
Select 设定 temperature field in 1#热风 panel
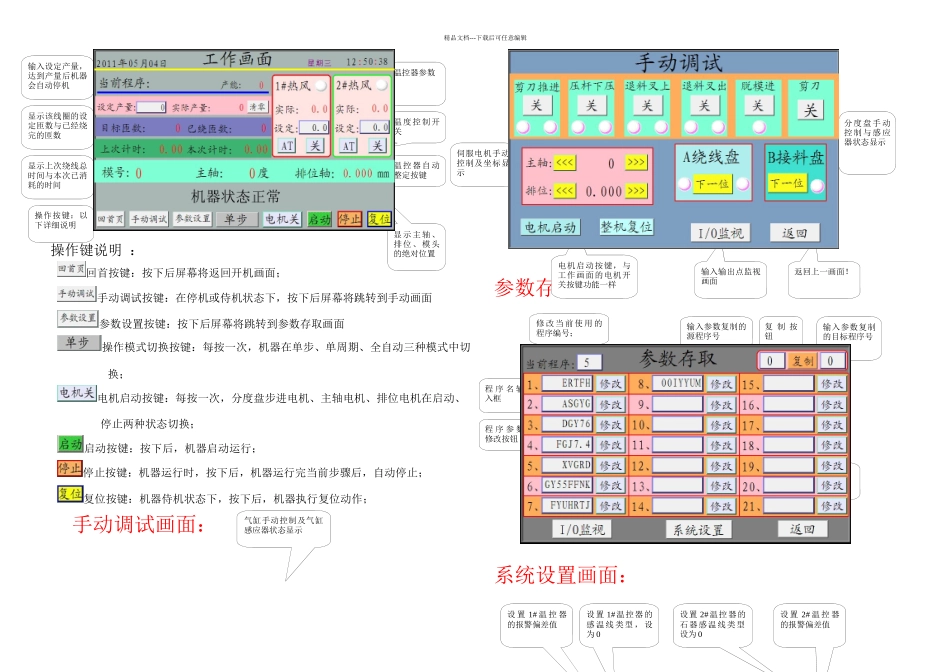[313, 128]
